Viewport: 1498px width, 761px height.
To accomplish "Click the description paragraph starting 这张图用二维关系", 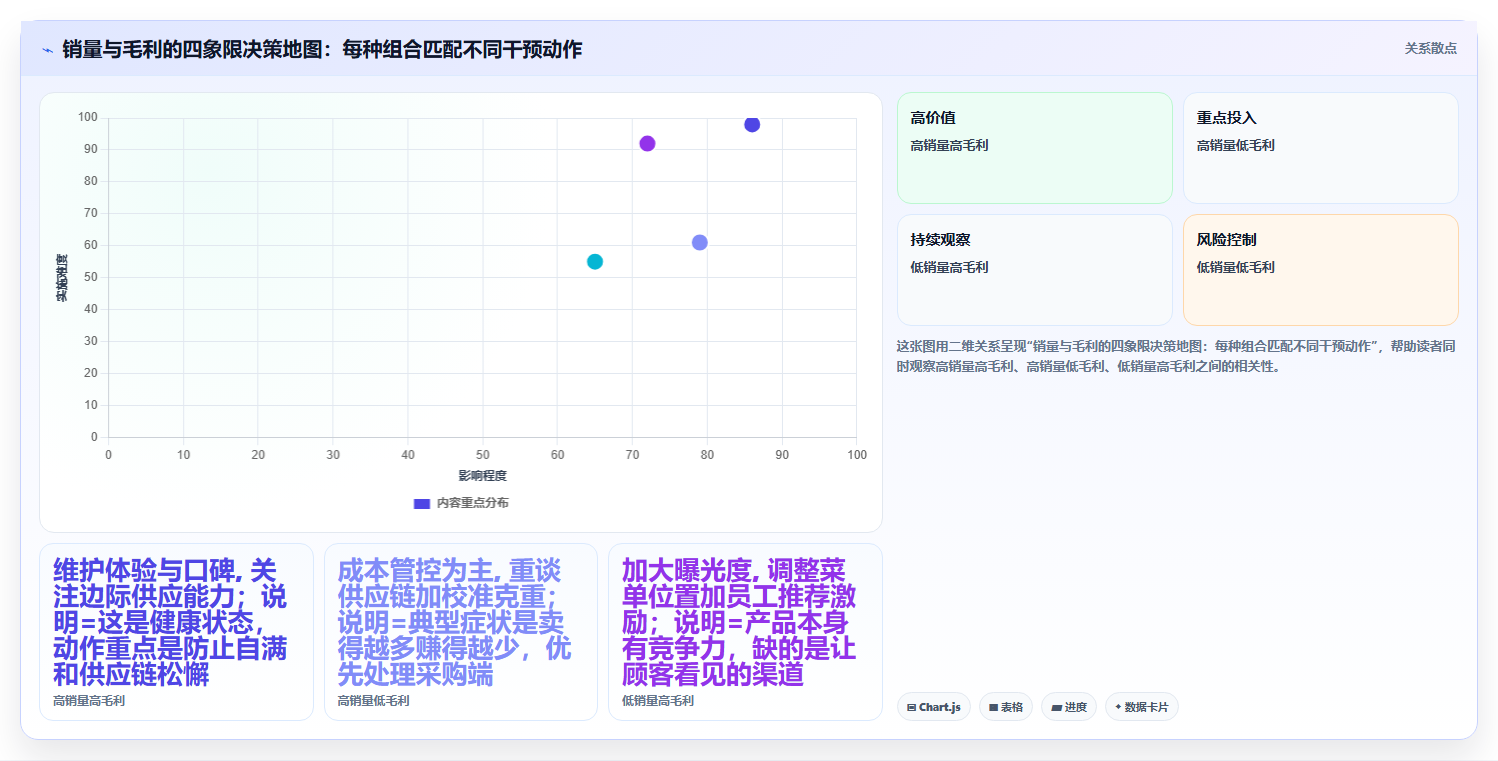I will coord(1176,356).
